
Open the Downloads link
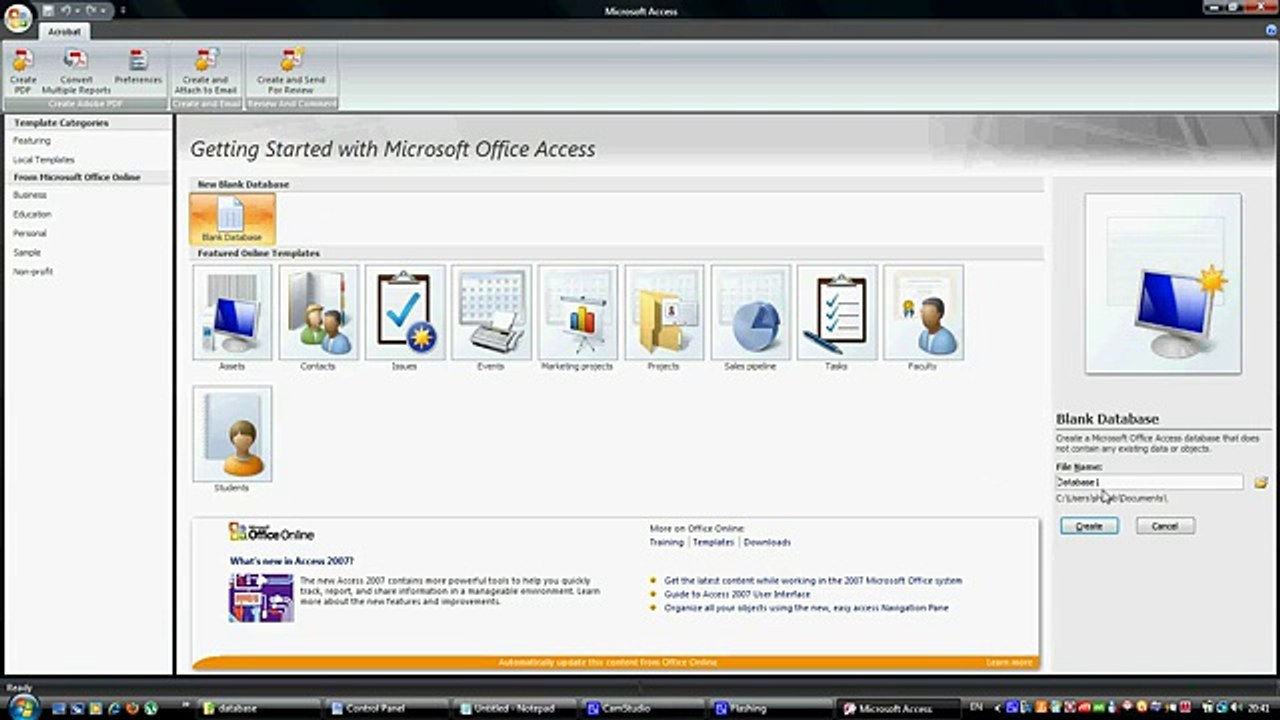[x=767, y=542]
